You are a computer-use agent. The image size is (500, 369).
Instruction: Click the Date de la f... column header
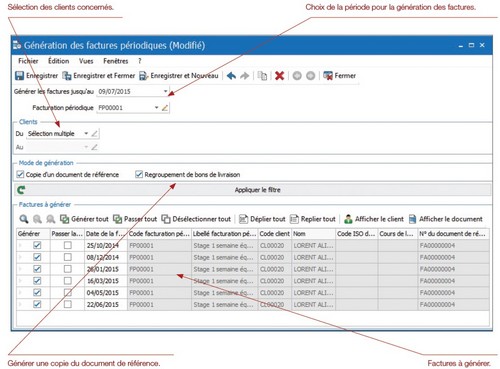[x=106, y=234]
